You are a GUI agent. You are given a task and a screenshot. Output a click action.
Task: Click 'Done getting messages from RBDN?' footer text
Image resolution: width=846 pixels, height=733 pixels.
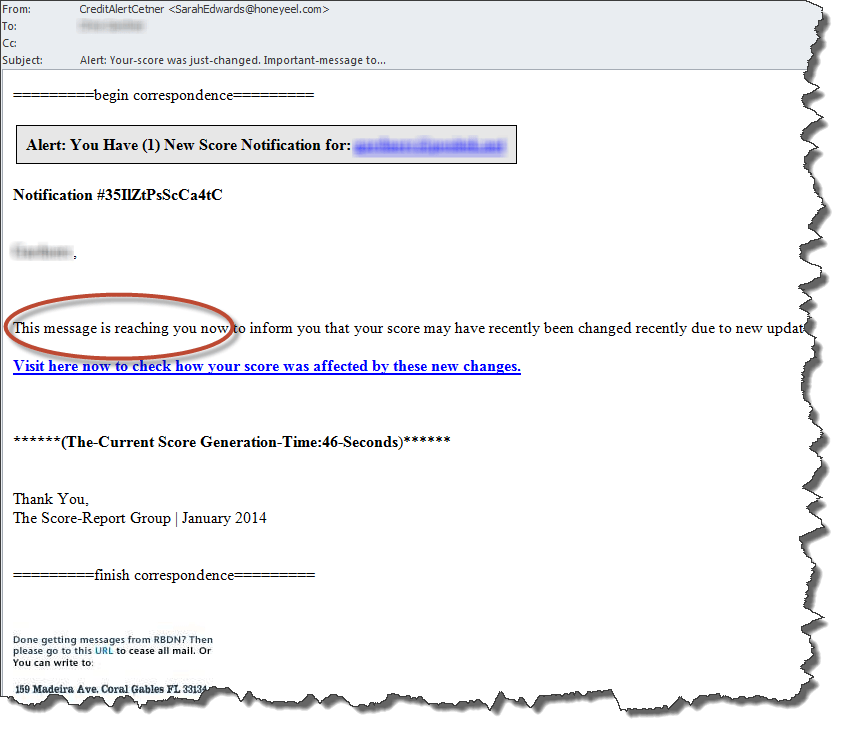[112, 640]
